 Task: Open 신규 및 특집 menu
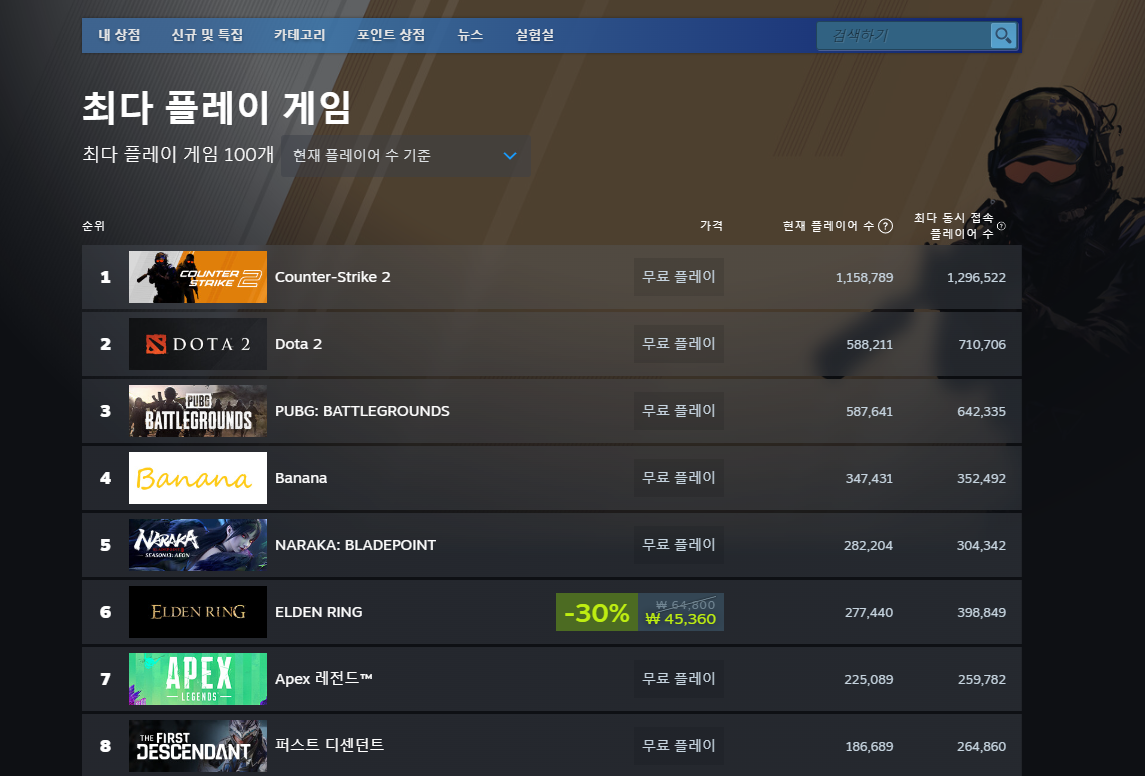(207, 35)
